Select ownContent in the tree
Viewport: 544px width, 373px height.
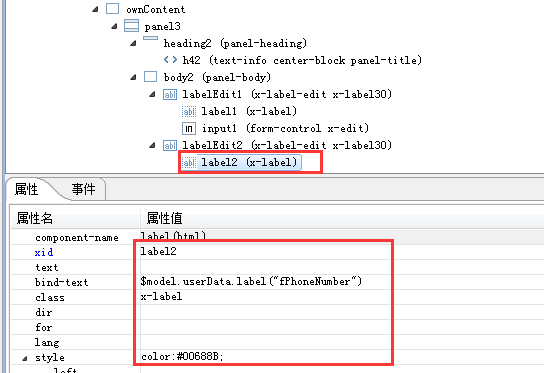[156, 9]
